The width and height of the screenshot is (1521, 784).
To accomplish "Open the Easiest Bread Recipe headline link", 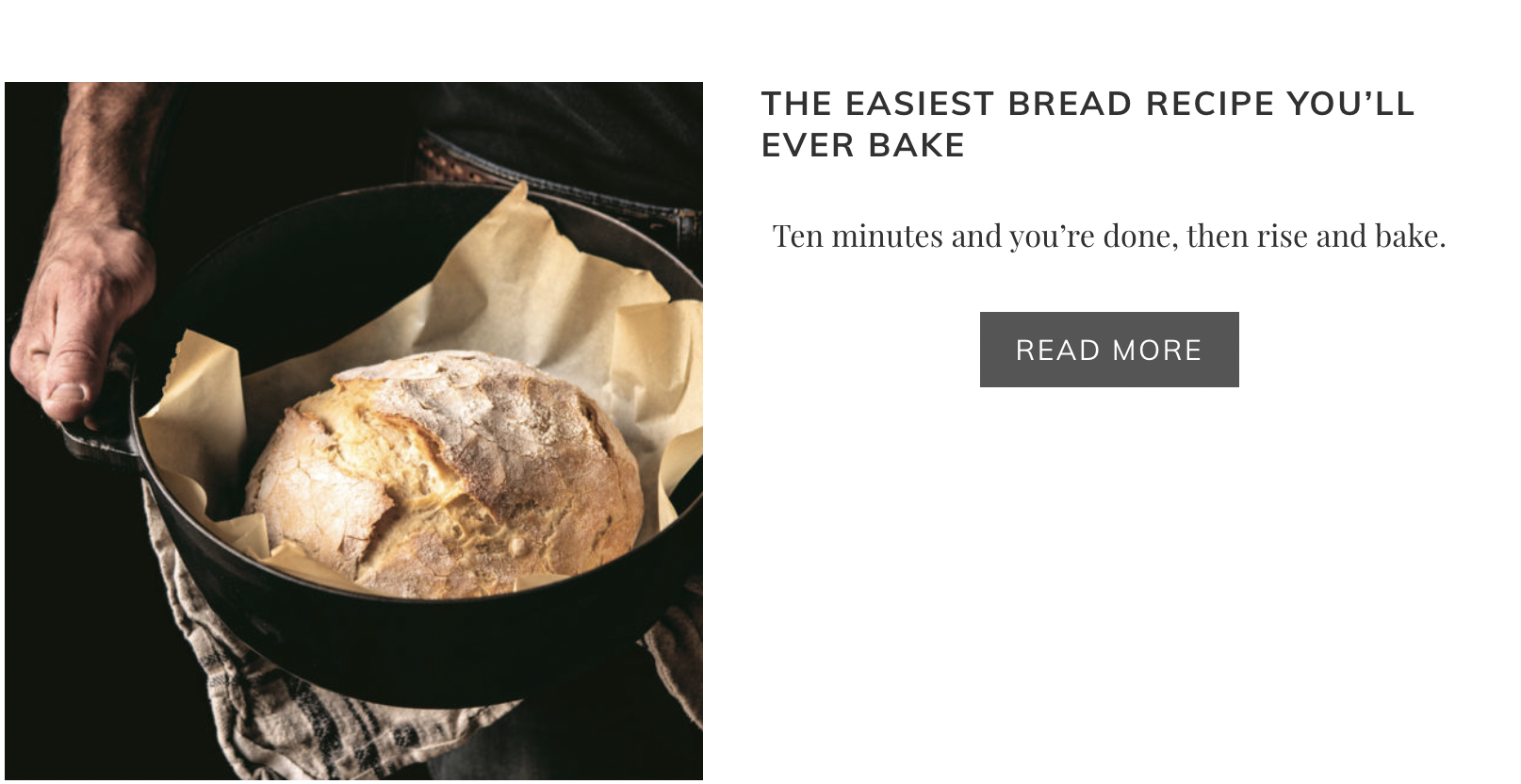I will tap(1088, 124).
